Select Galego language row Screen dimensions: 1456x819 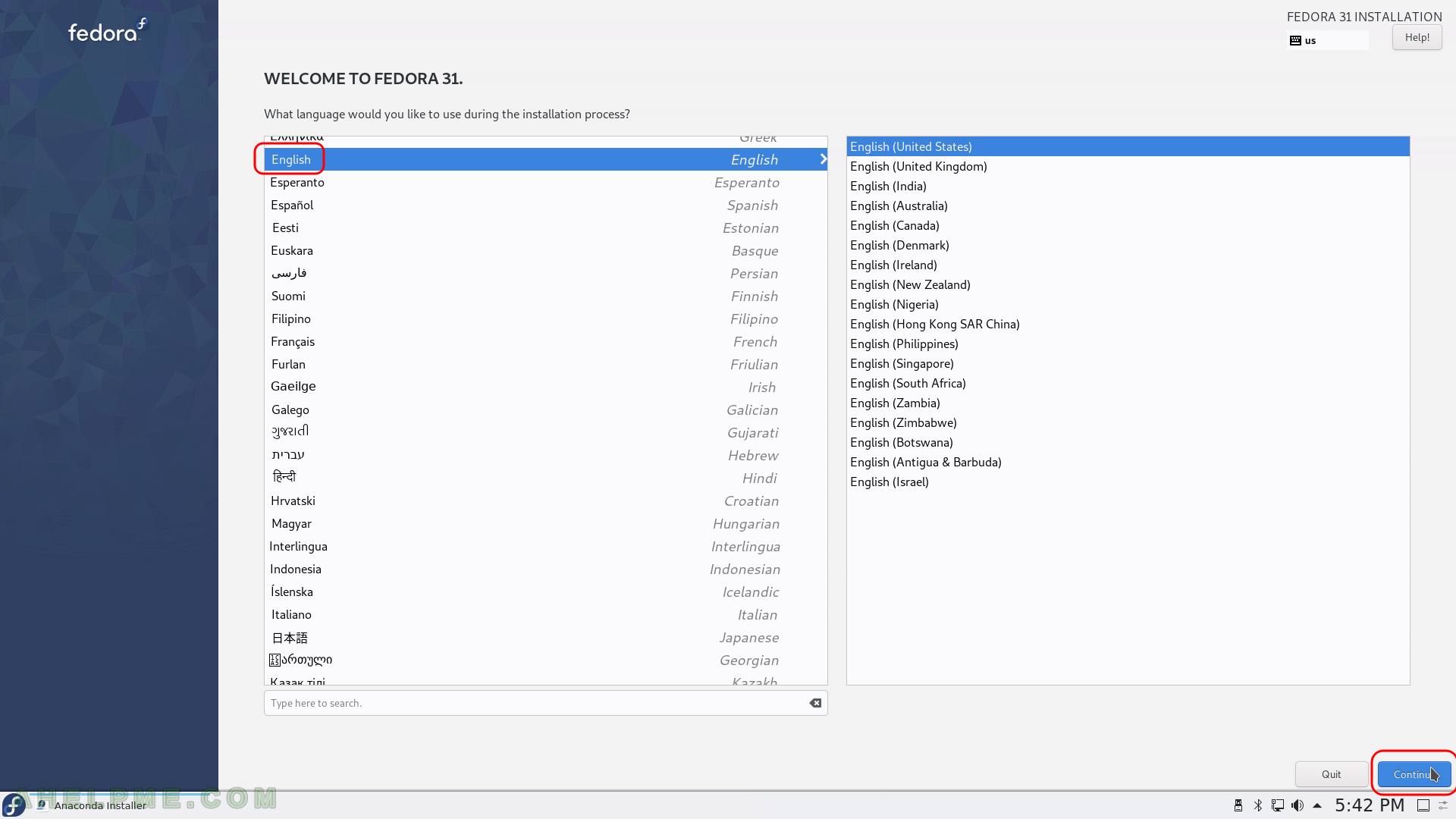(545, 409)
